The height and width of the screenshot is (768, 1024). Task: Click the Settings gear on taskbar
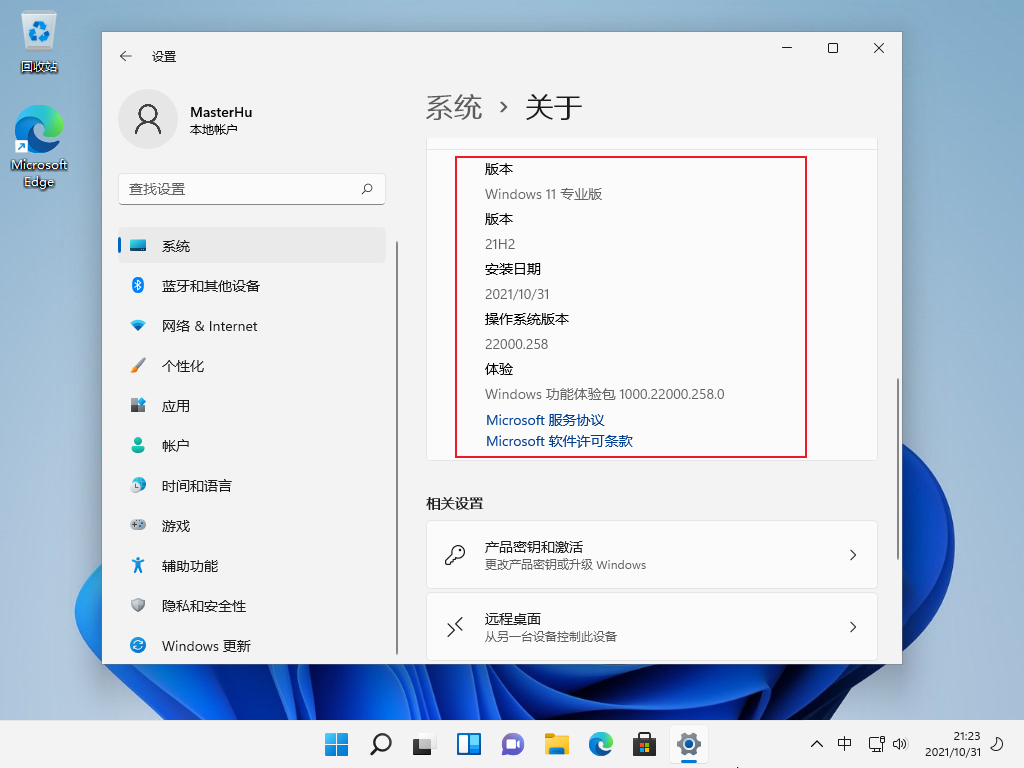click(689, 744)
